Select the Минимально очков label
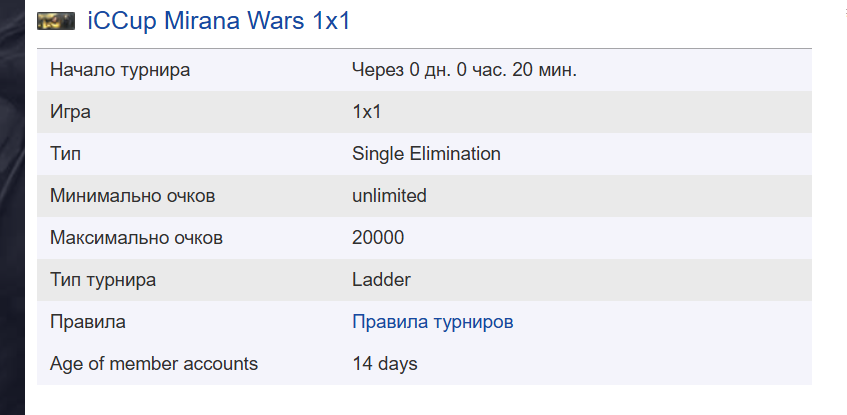The image size is (847, 415). click(x=132, y=196)
